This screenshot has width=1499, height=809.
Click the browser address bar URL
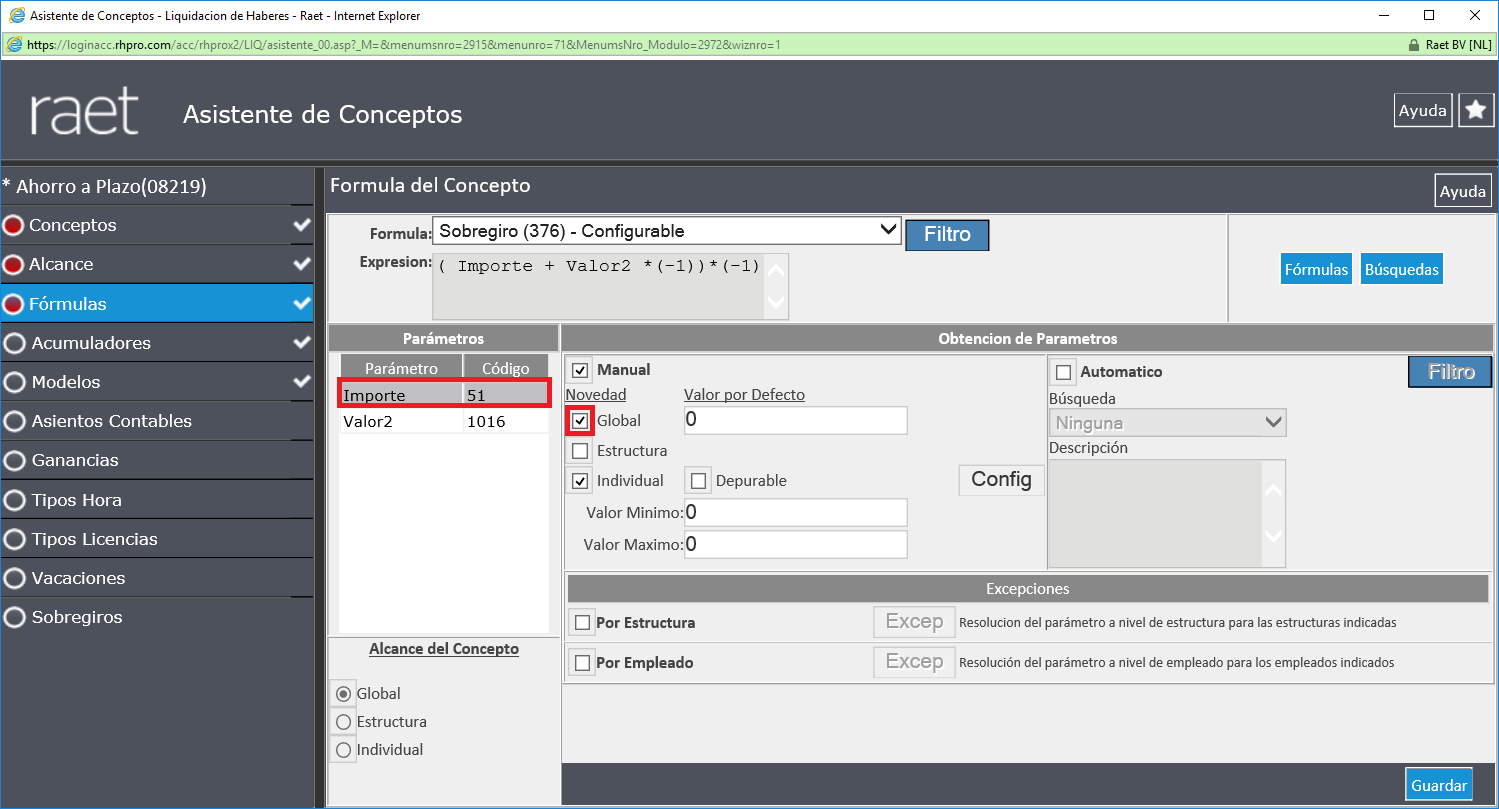(404, 45)
